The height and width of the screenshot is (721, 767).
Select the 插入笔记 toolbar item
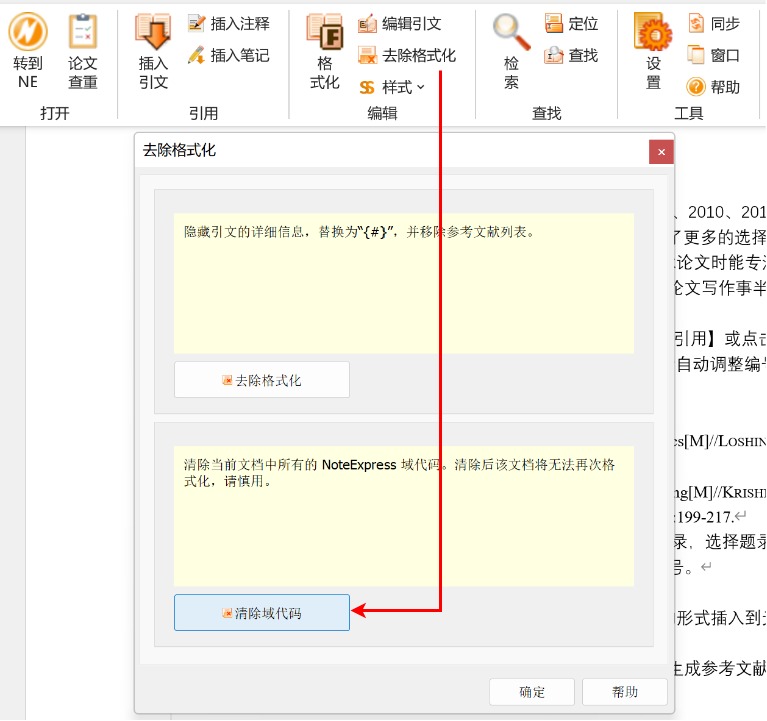[x=228, y=55]
